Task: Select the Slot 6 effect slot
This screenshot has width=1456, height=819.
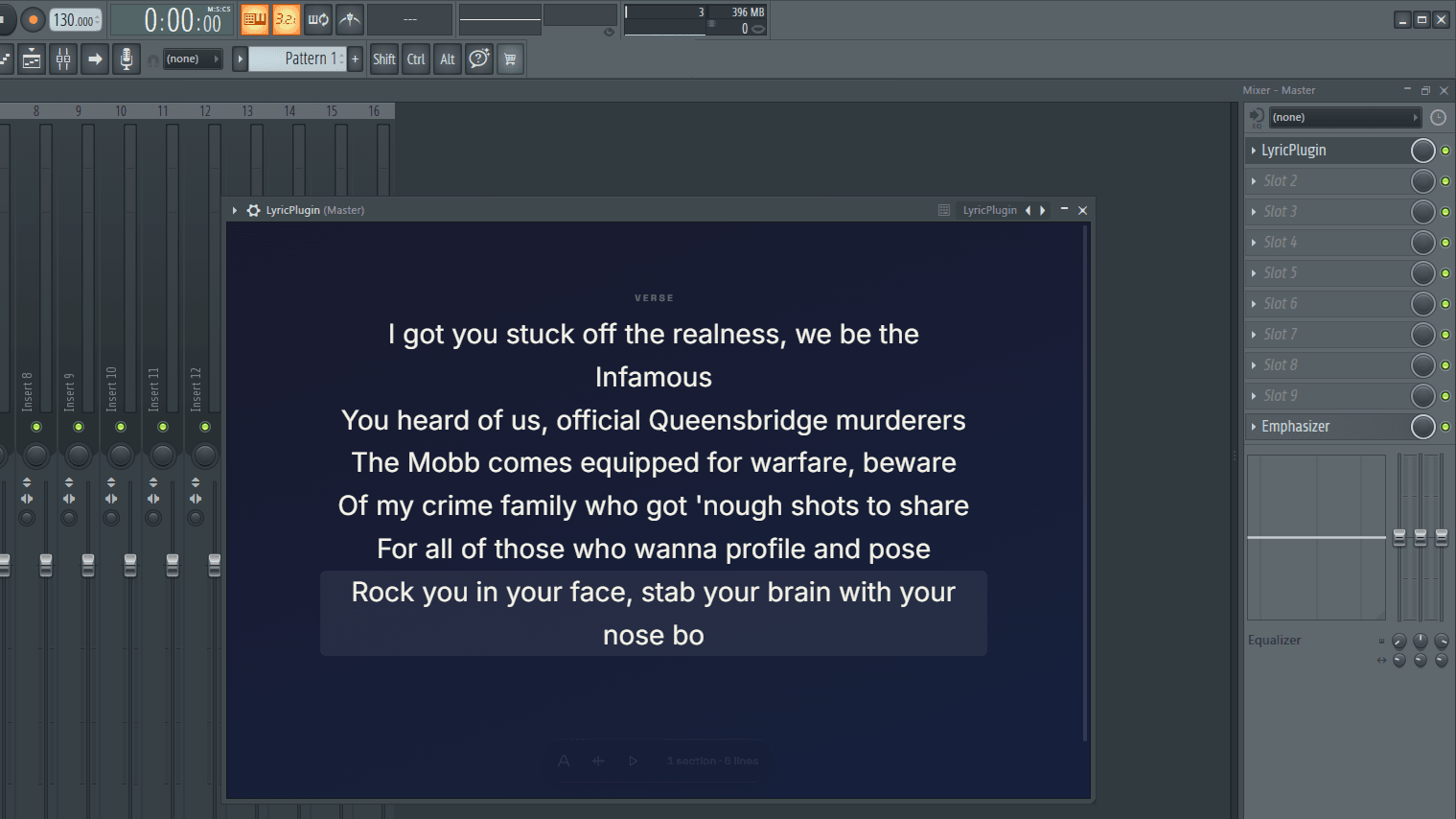Action: [x=1328, y=304]
